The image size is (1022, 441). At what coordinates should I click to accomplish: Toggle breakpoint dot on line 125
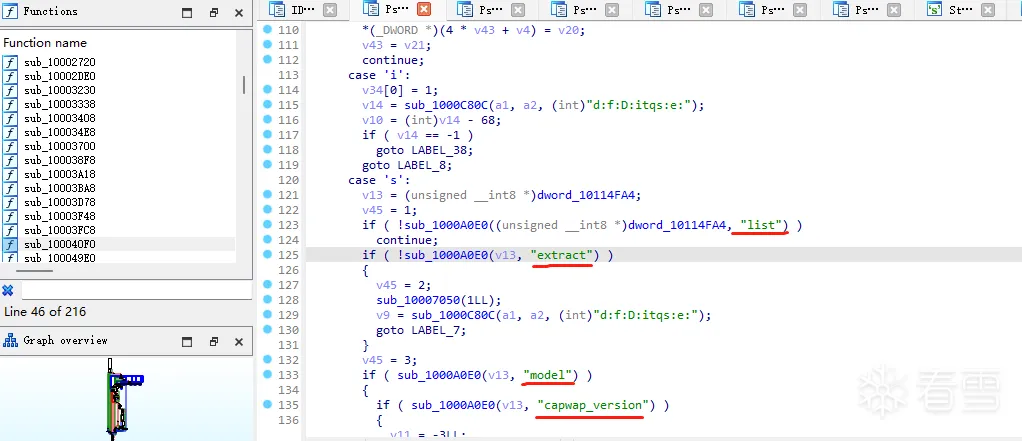click(x=267, y=255)
